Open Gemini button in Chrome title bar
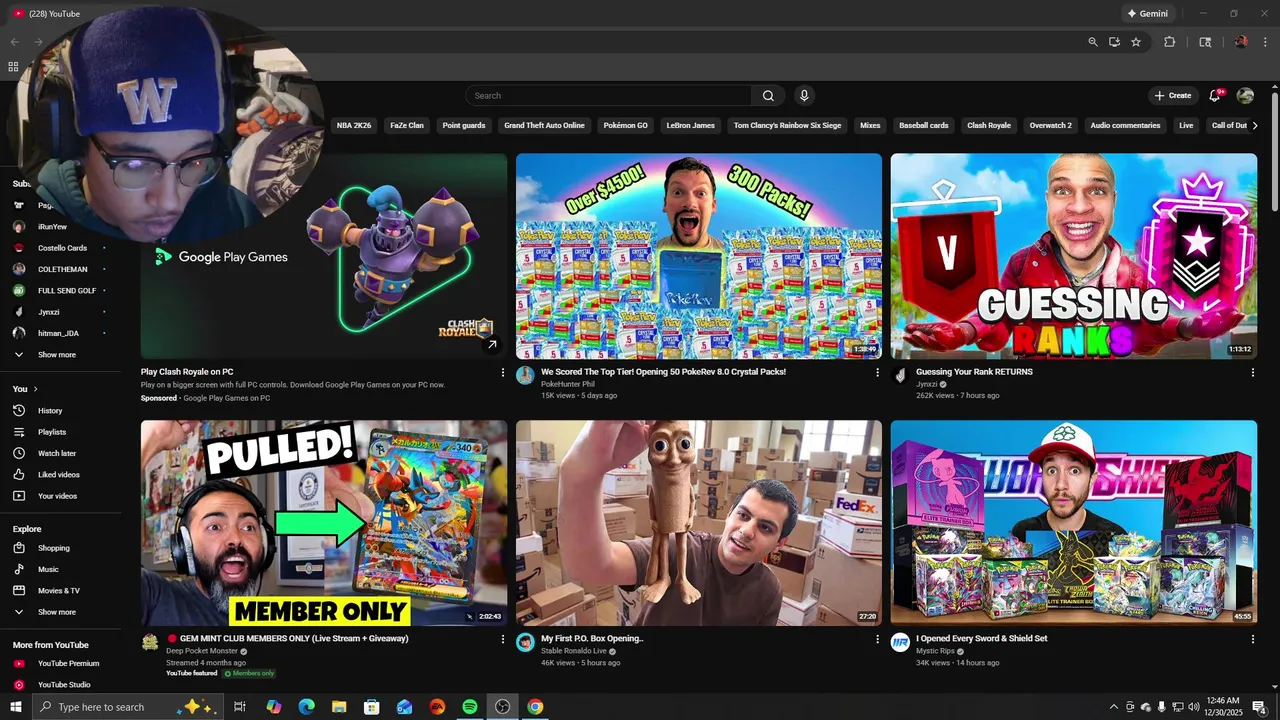1280x720 pixels. tap(1146, 14)
